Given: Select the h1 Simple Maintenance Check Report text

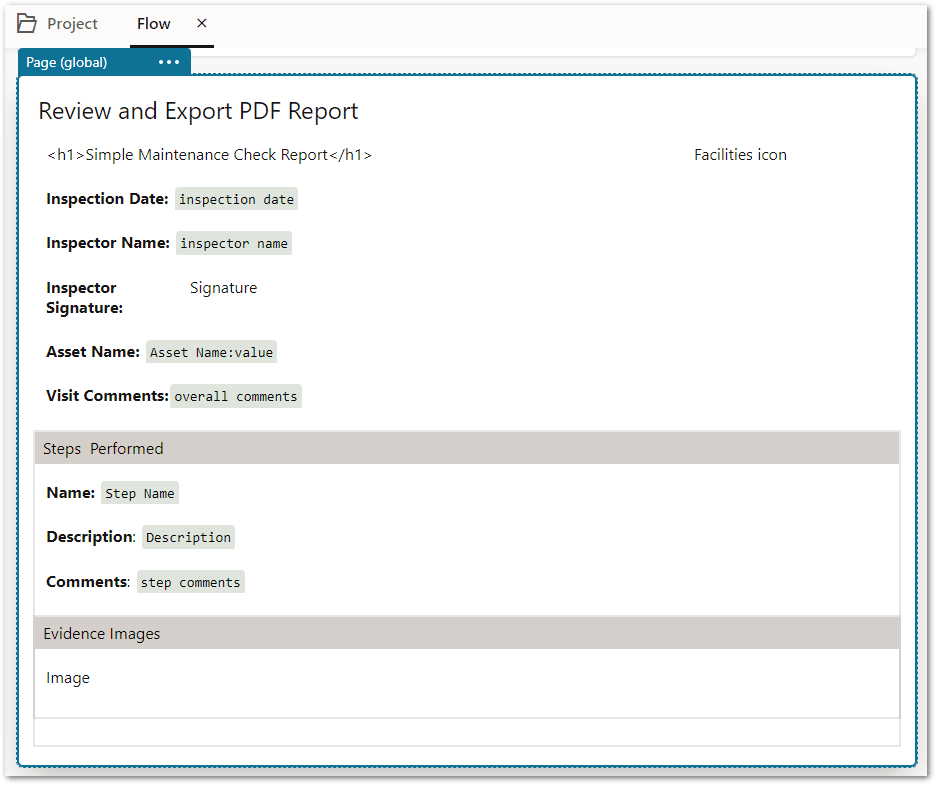Looking at the screenshot, I should pos(210,155).
